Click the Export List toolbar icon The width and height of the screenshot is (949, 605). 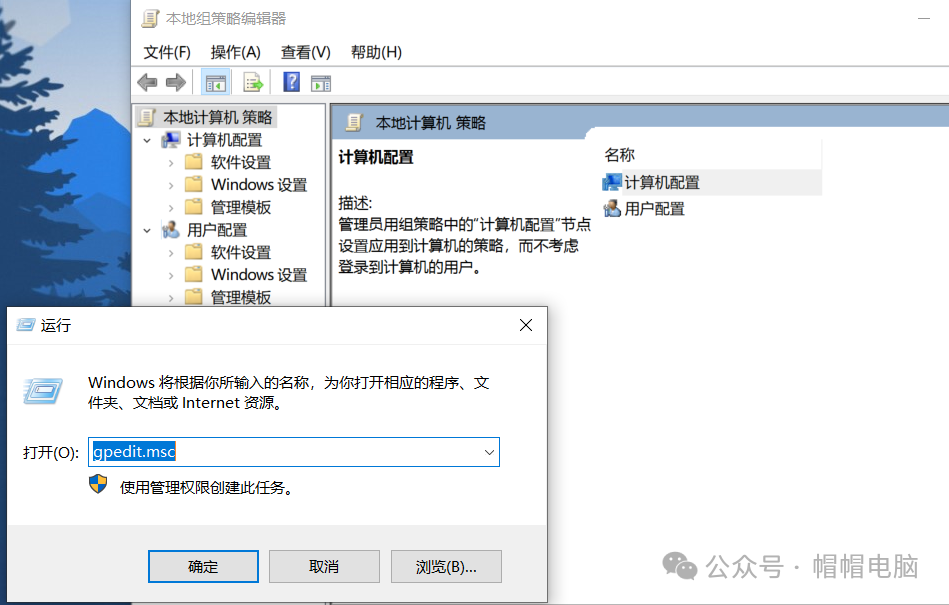point(252,82)
